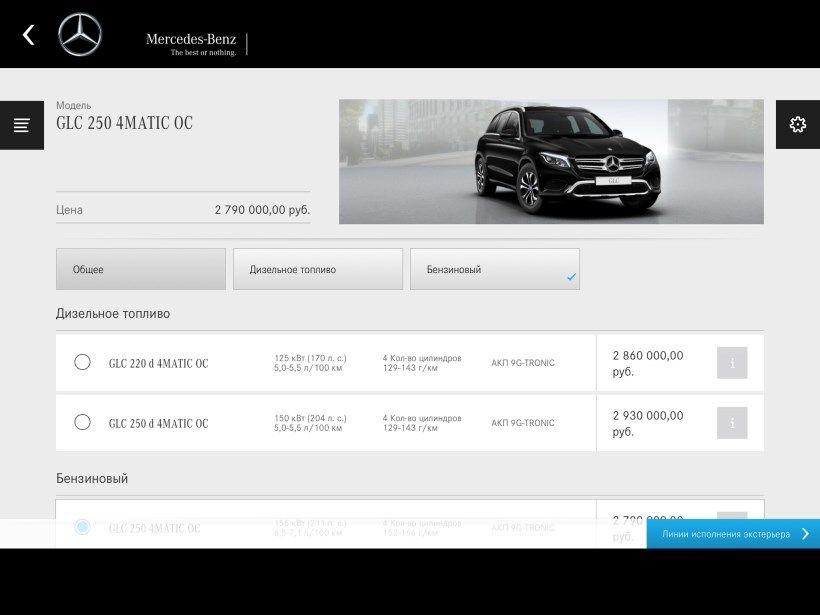820x615 pixels.
Task: Open the left side menu list icon
Action: 21,125
